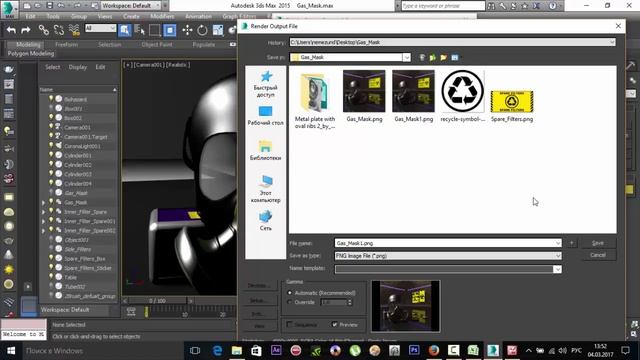This screenshot has height=360, width=640.
Task: Open Time Configuration key mode icon at timeline
Action: coord(131,312)
